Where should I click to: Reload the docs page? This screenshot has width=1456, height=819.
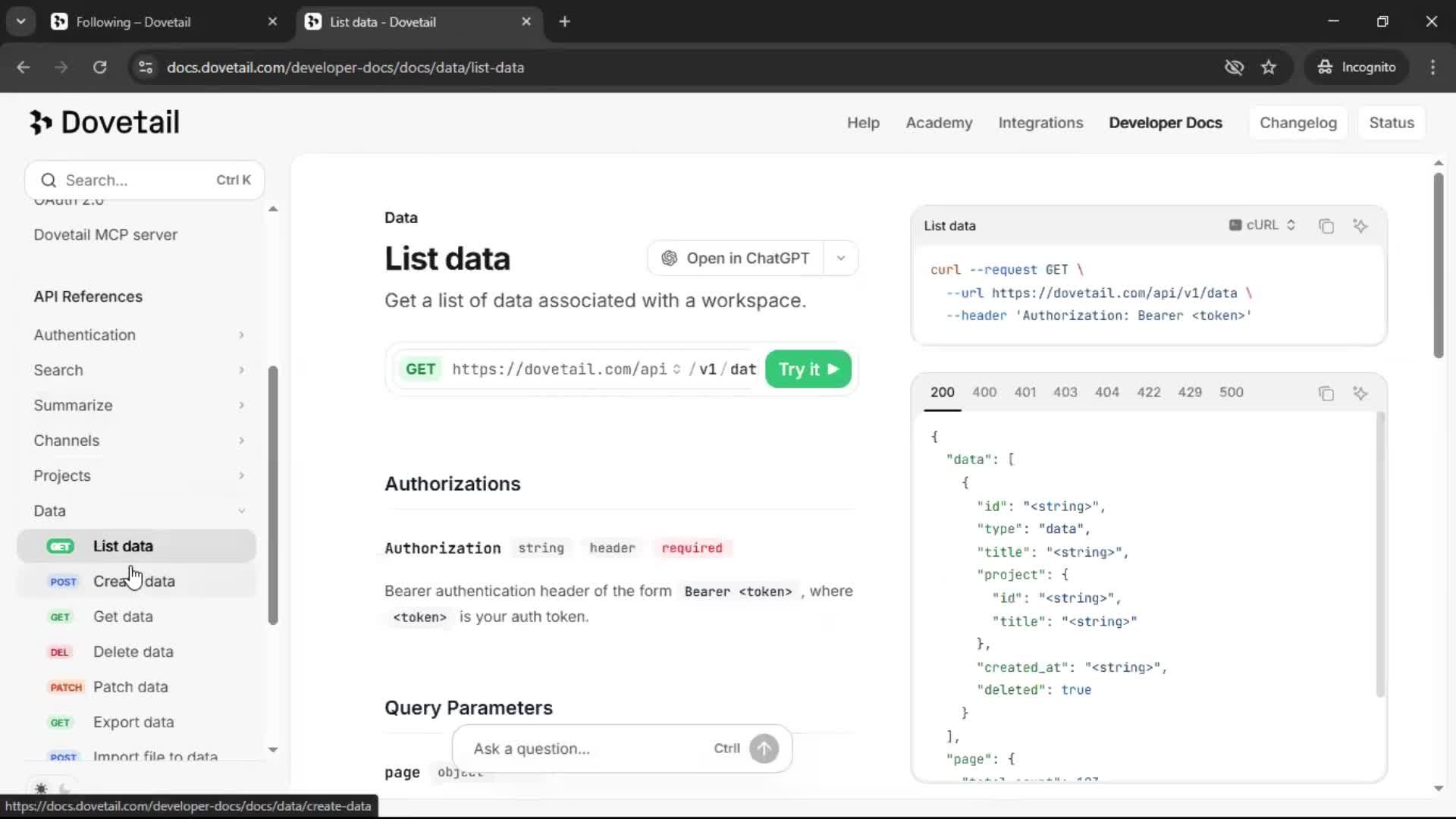pos(99,67)
